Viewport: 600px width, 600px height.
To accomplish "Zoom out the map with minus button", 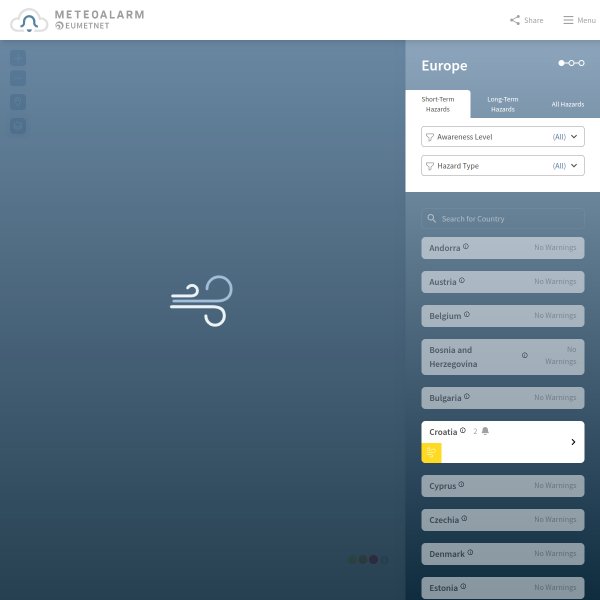I will click(x=18, y=78).
